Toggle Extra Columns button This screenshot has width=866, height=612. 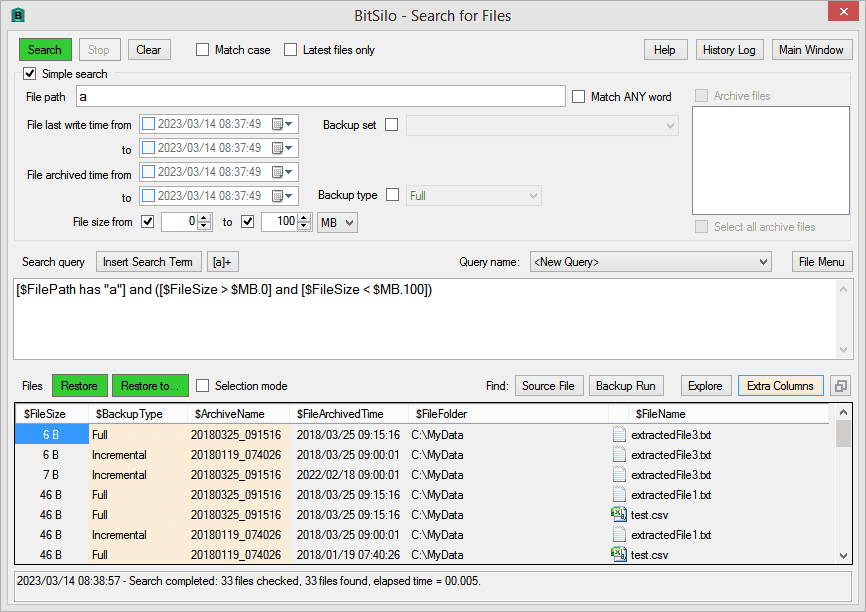780,386
